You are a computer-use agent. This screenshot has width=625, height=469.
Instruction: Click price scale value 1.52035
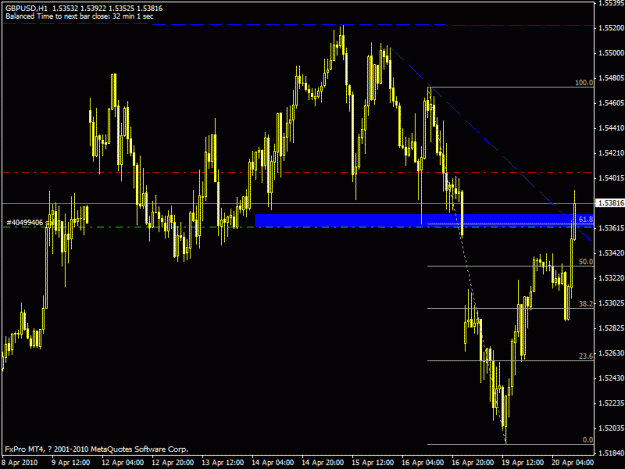point(610,428)
